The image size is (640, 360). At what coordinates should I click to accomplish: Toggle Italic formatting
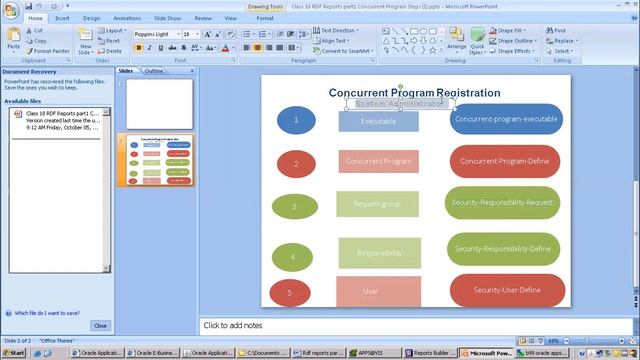[150, 48]
